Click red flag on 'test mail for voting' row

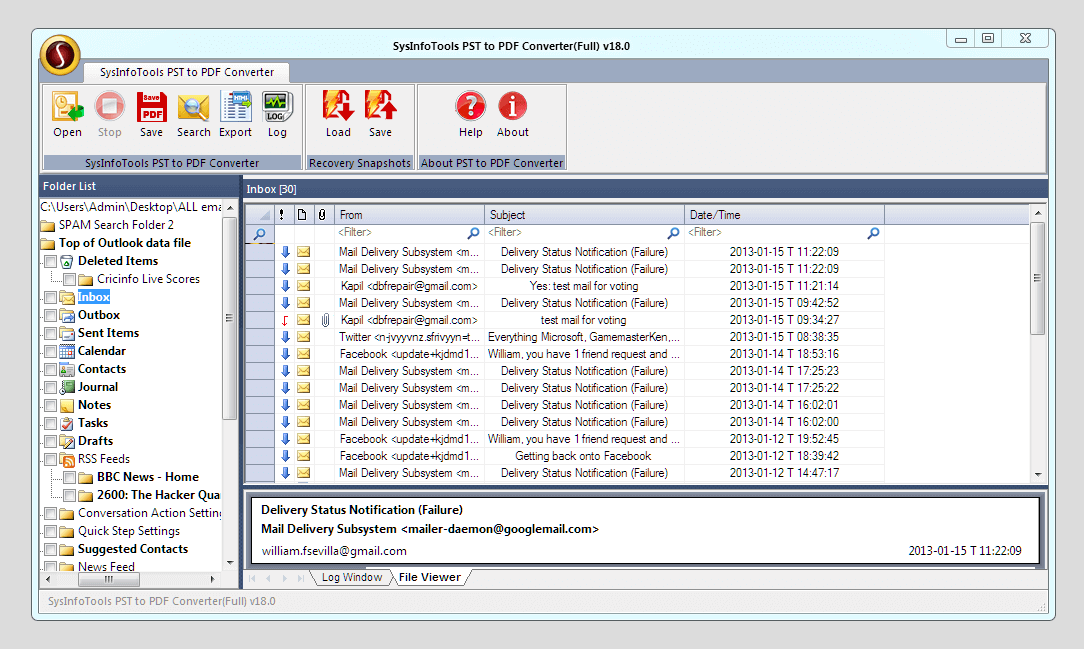point(285,321)
